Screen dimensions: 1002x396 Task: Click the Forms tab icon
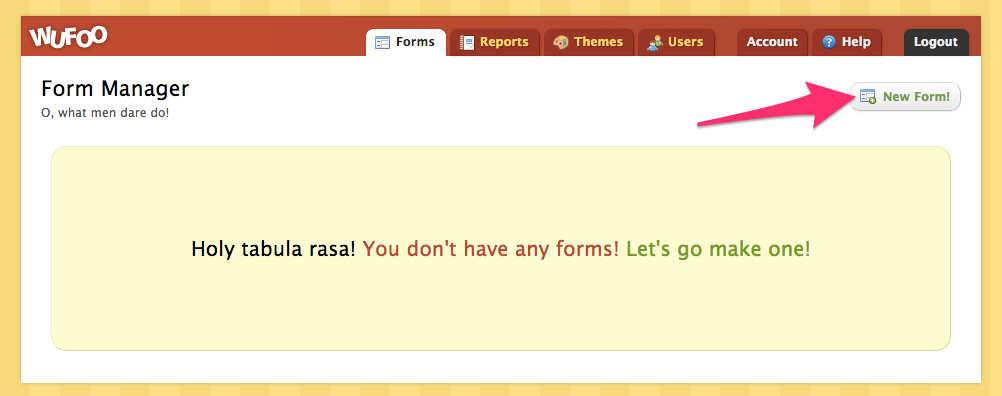[x=382, y=43]
